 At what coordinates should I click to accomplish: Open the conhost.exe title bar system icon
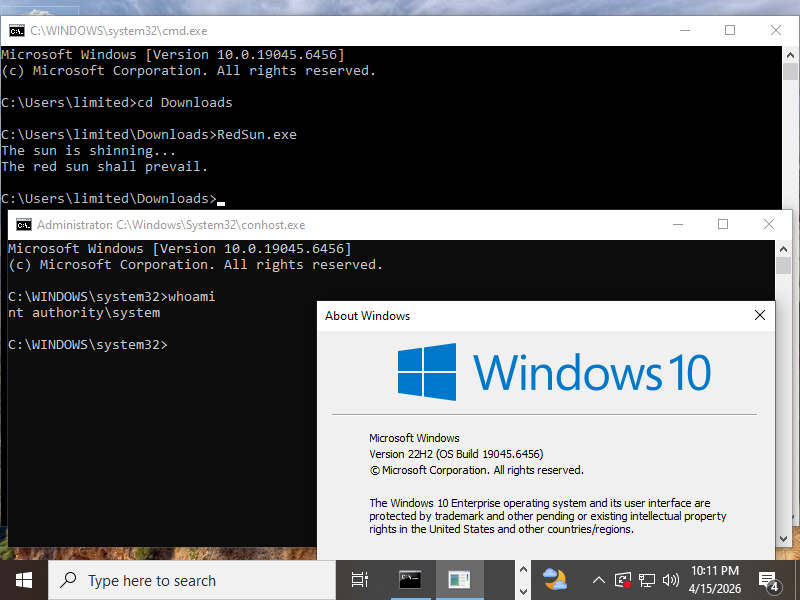tap(24, 225)
